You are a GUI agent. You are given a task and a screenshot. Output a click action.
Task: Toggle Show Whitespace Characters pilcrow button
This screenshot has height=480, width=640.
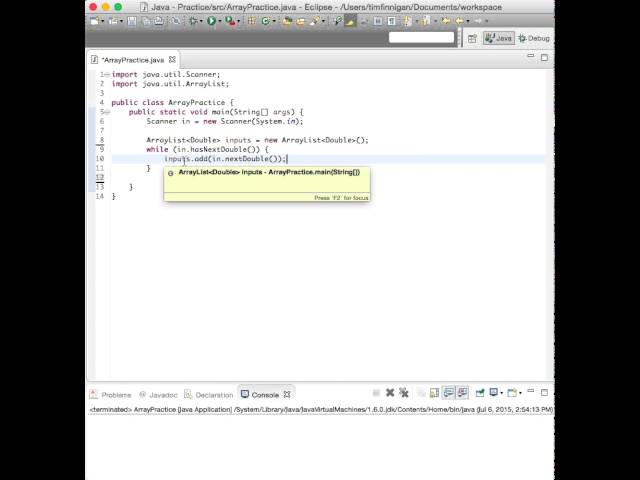pos(391,21)
